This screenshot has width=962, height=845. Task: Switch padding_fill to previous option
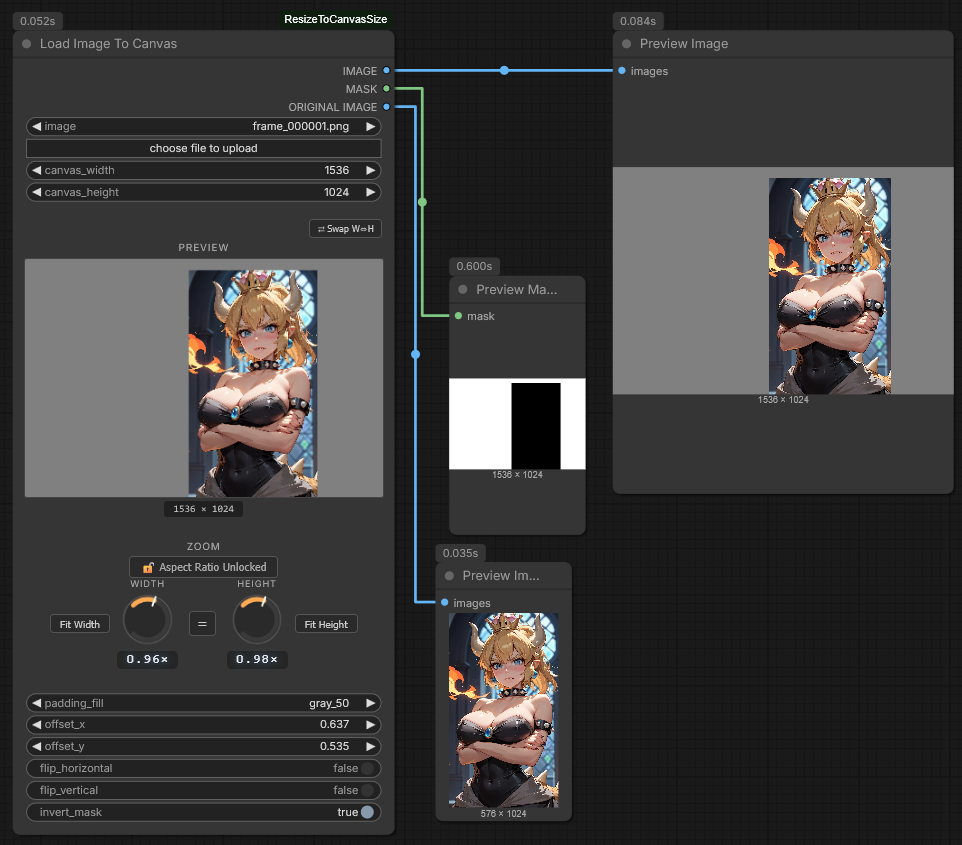coord(37,703)
